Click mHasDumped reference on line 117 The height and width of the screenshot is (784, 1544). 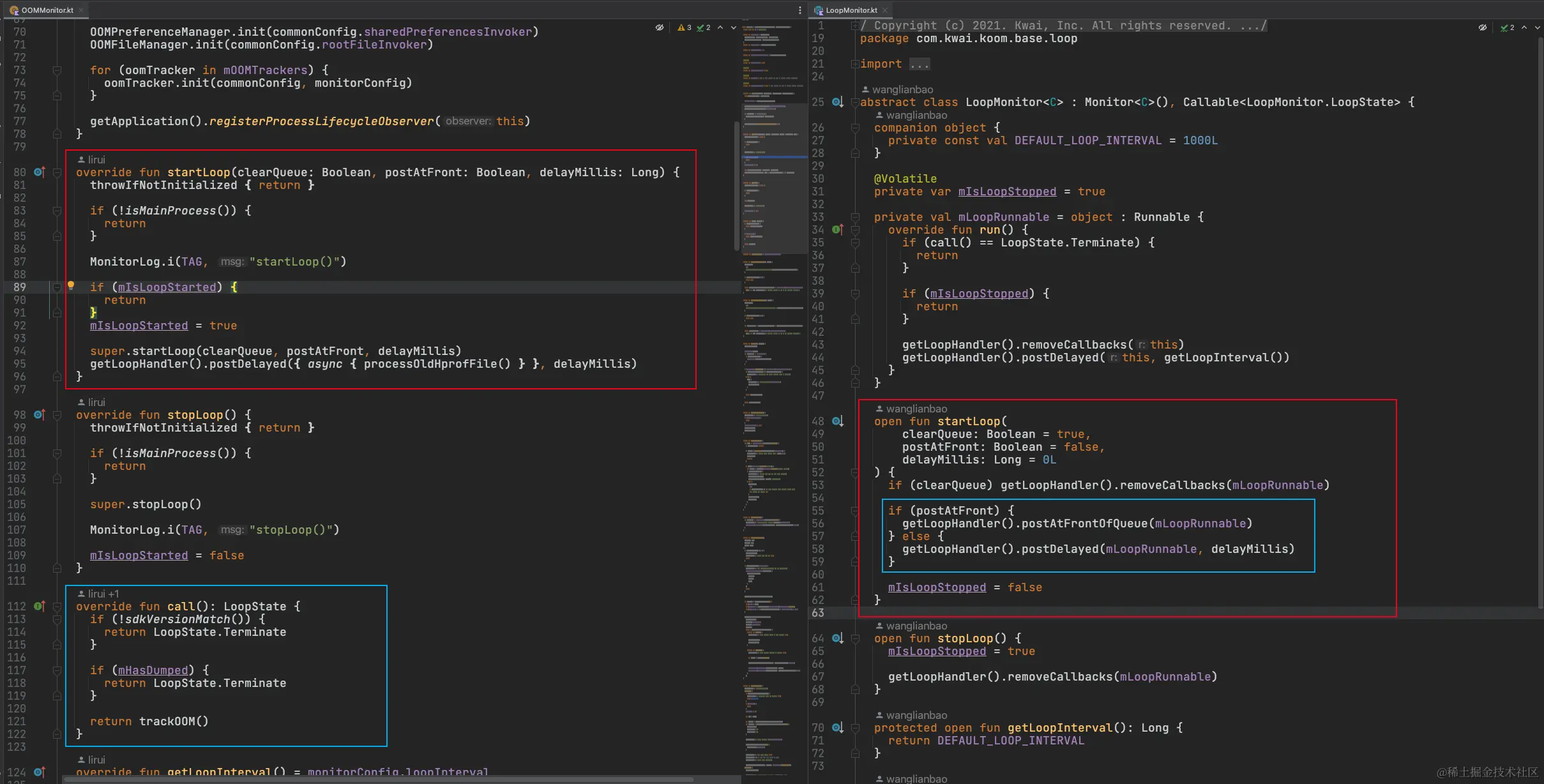pos(153,670)
